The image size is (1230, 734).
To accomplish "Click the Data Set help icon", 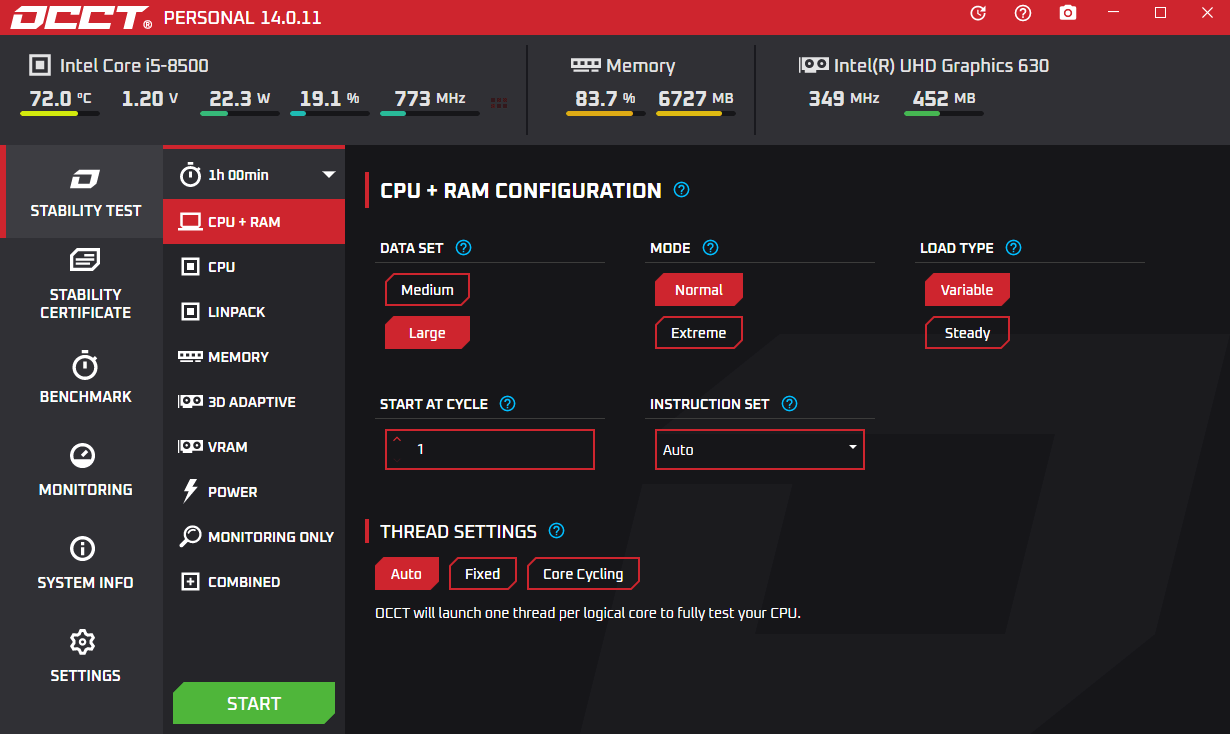I will click(463, 248).
